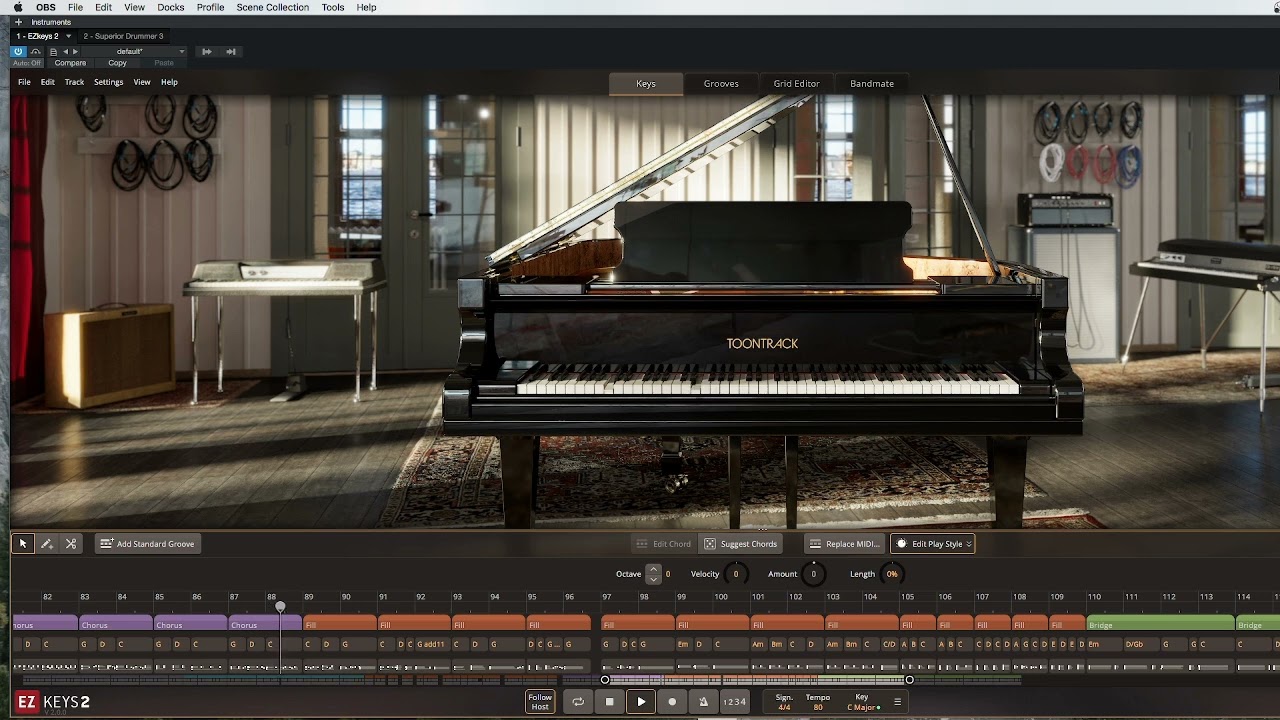The image size is (1280, 720).
Task: Click the arrow-to-bar routing icon
Action: click(231, 51)
